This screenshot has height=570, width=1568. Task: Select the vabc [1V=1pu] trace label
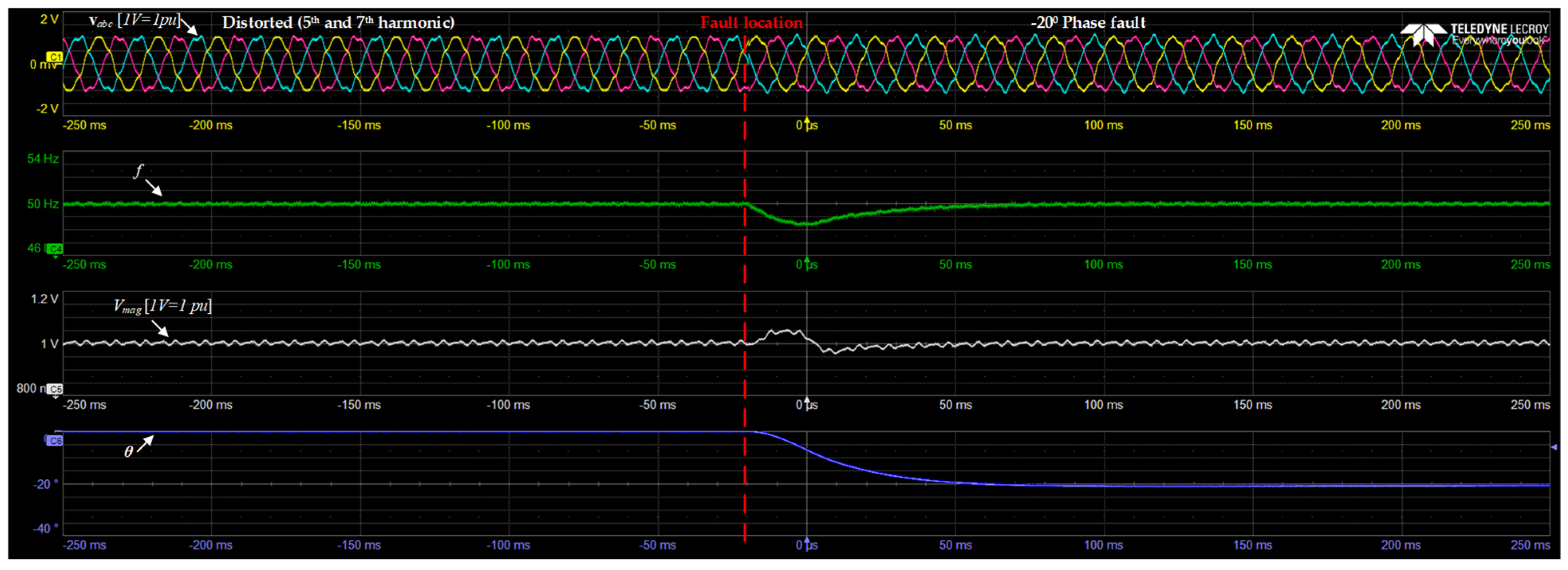coord(134,21)
